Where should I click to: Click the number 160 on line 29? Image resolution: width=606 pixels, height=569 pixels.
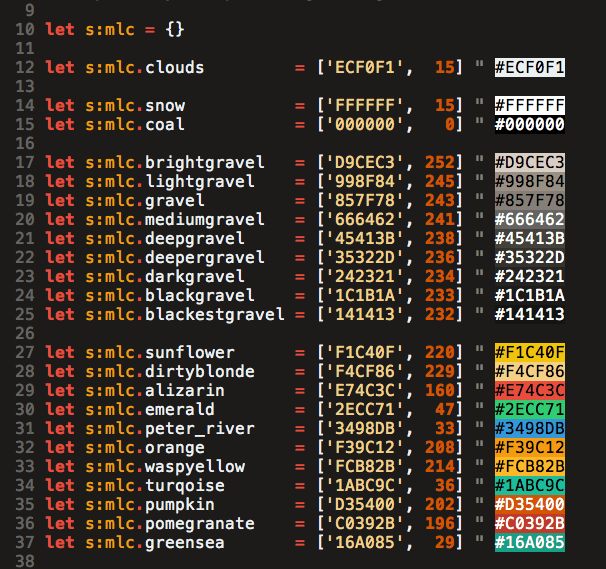[440, 390]
